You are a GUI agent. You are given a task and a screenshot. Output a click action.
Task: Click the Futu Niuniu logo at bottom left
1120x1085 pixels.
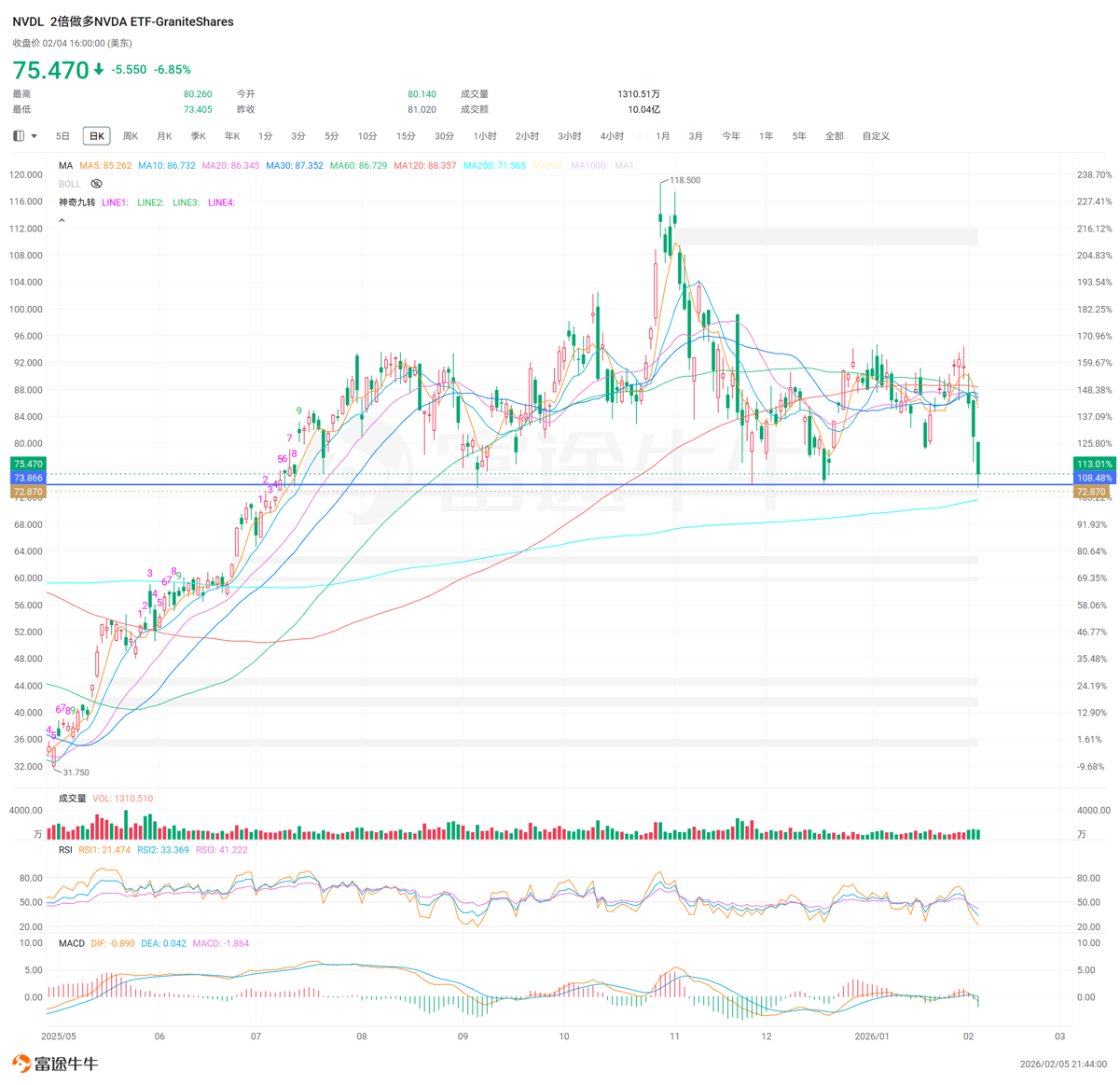pyautogui.click(x=55, y=1064)
